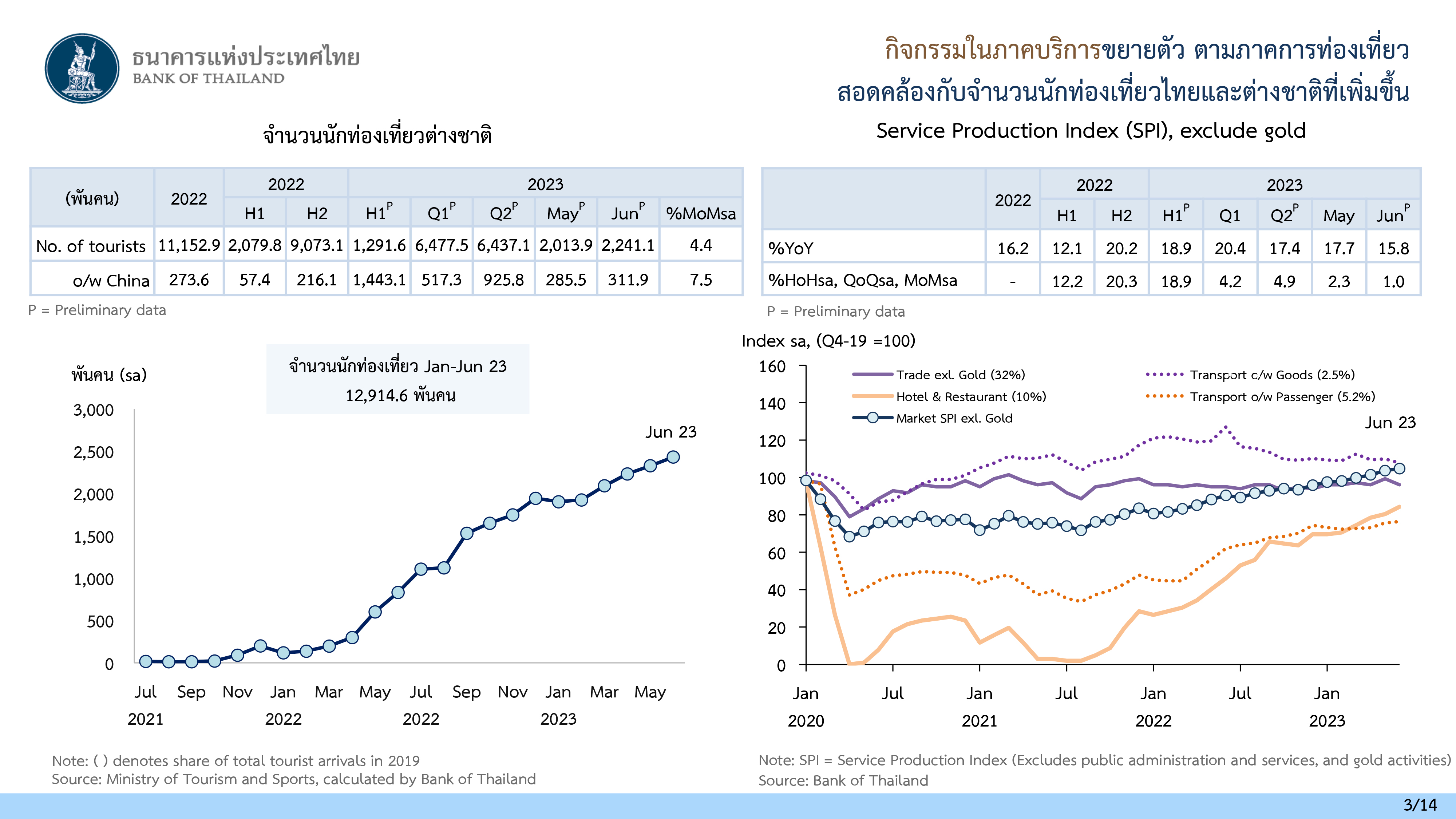The height and width of the screenshot is (819, 1456).
Task: Click the Ministry of Tourism source note
Action: [293, 779]
